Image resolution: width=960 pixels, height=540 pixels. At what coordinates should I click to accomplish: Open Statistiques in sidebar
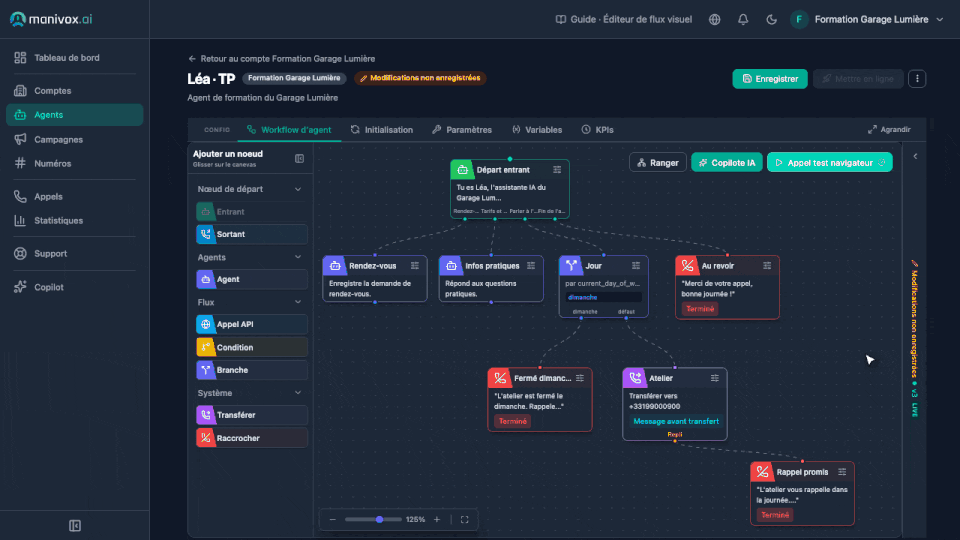click(x=75, y=220)
